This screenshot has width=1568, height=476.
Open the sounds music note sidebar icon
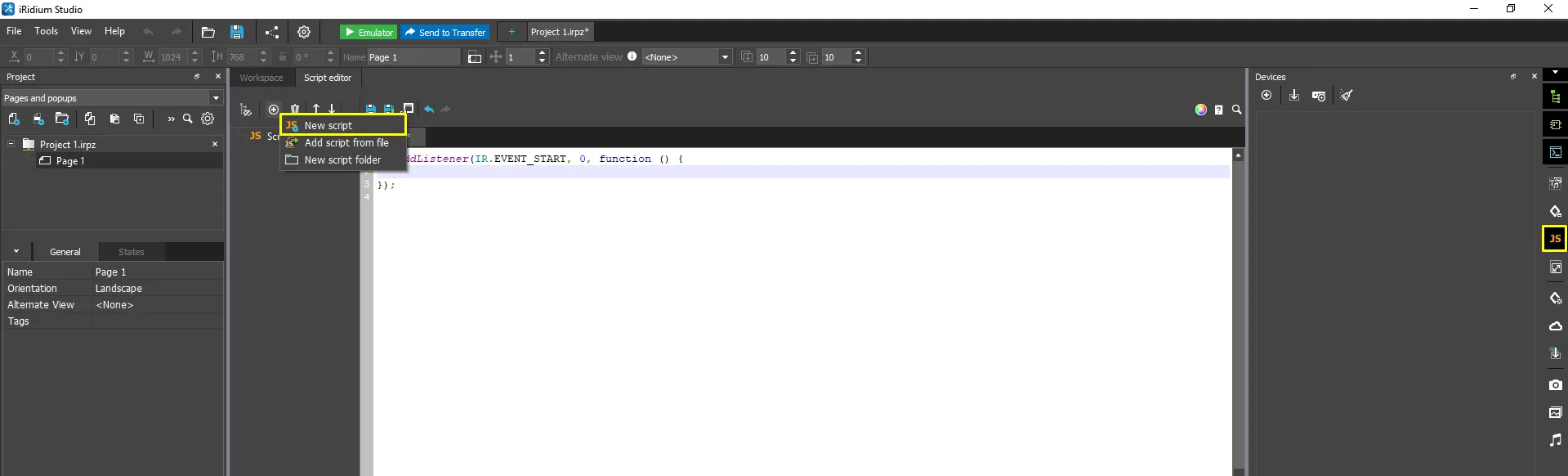1555,440
